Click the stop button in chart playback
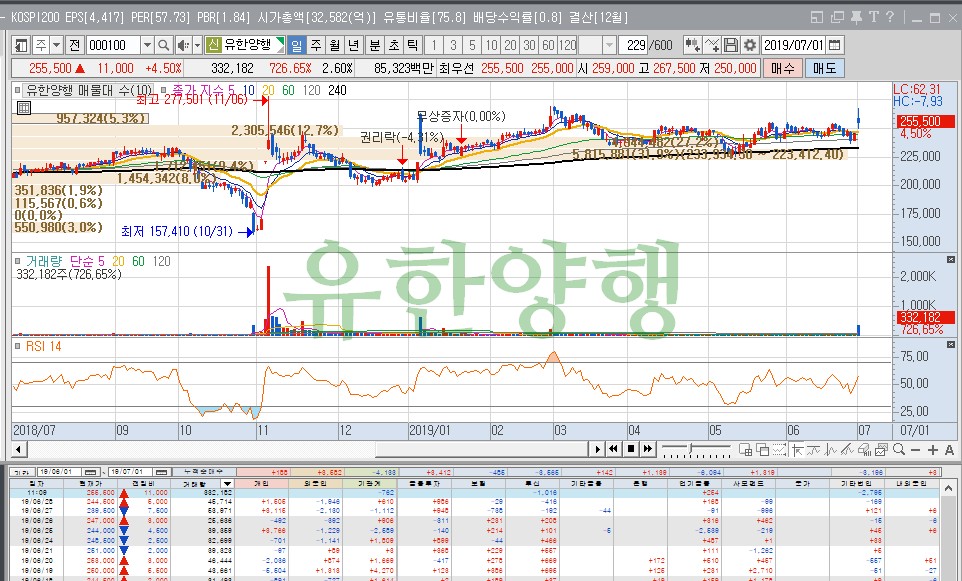Image resolution: width=962 pixels, height=581 pixels. pyautogui.click(x=631, y=449)
